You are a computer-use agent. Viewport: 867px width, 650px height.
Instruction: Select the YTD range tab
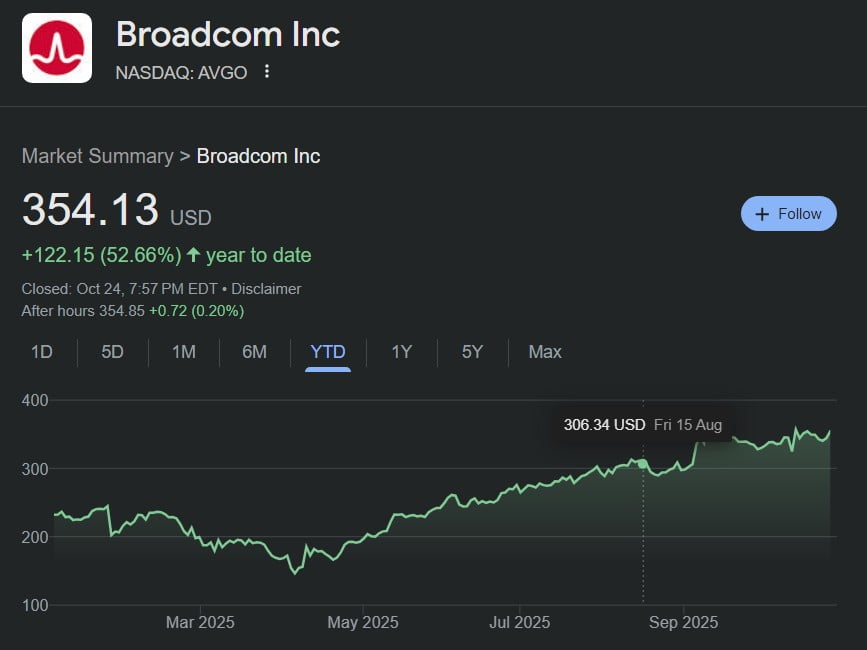(x=328, y=352)
